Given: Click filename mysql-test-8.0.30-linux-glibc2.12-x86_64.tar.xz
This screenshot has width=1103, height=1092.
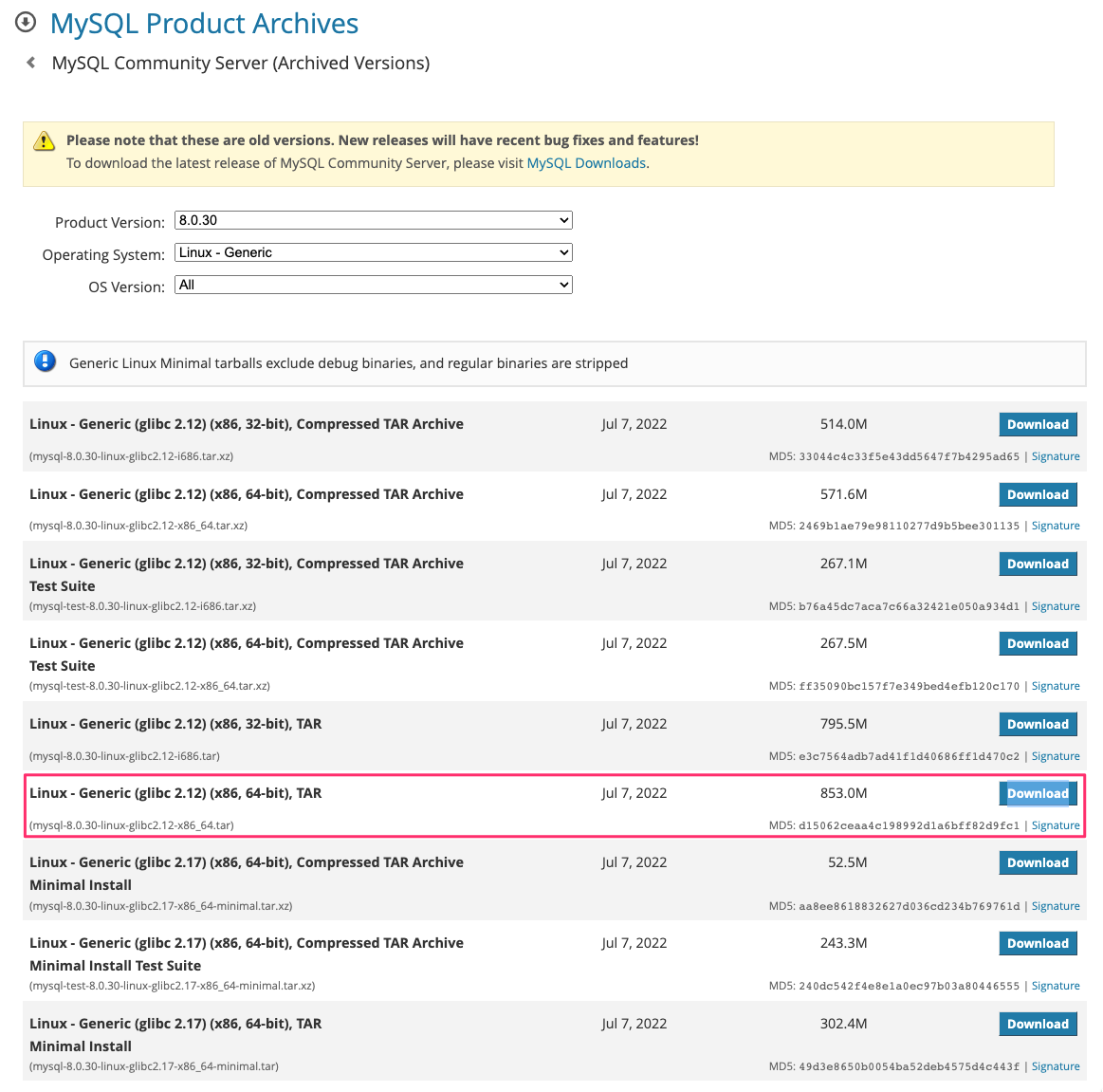Looking at the screenshot, I should (150, 686).
